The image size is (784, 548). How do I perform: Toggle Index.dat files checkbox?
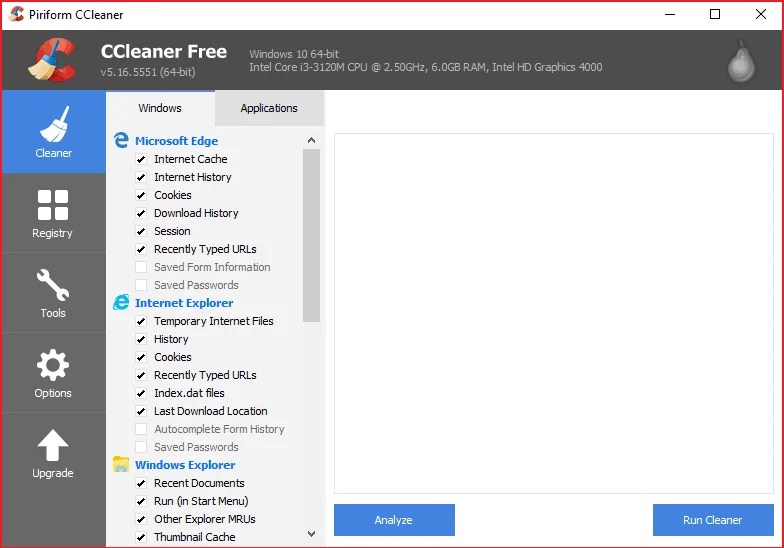click(141, 393)
